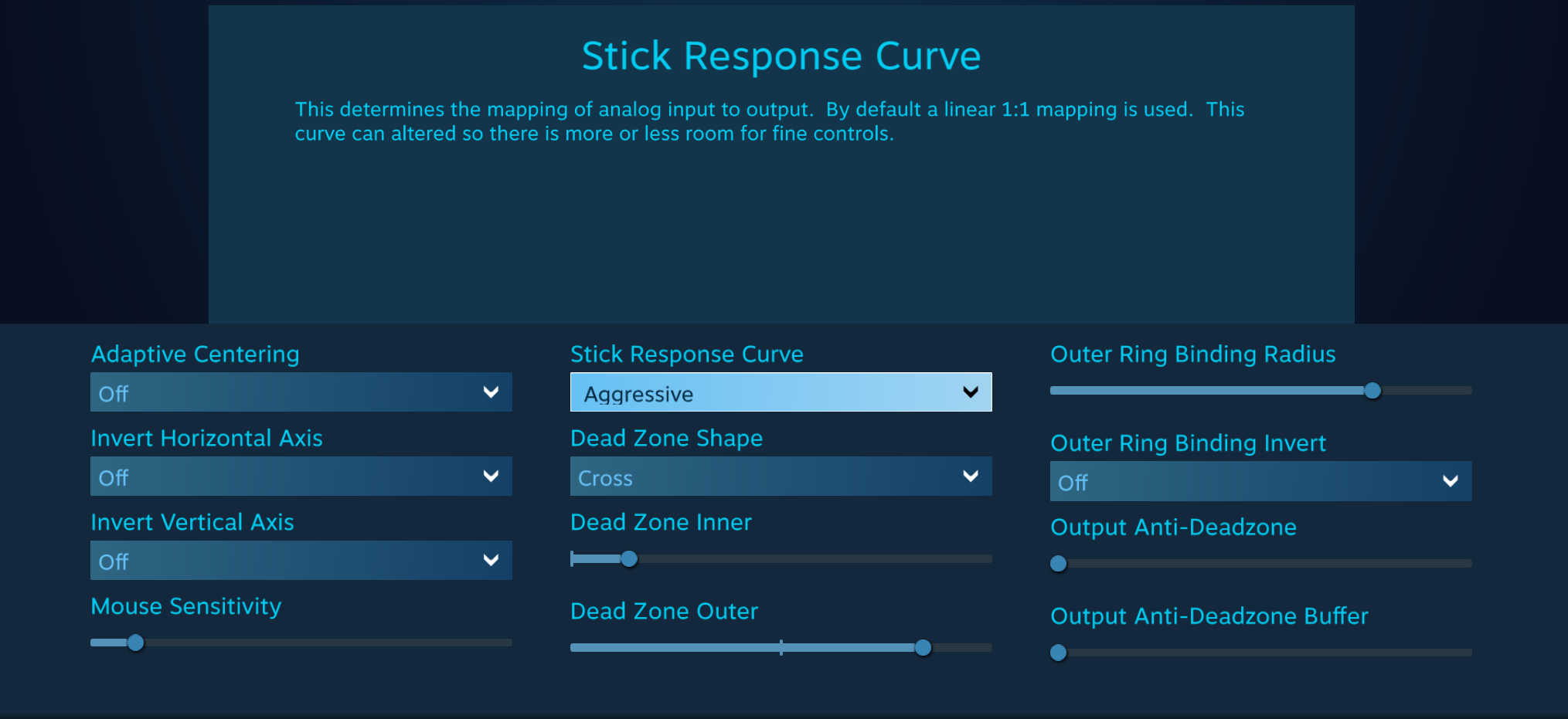The image size is (1568, 719).
Task: Click the chevron arrow beside Cross
Action: click(x=971, y=477)
